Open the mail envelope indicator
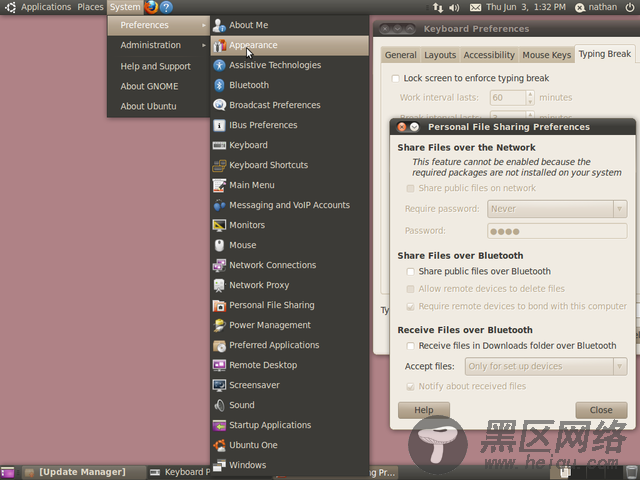 [475, 7]
